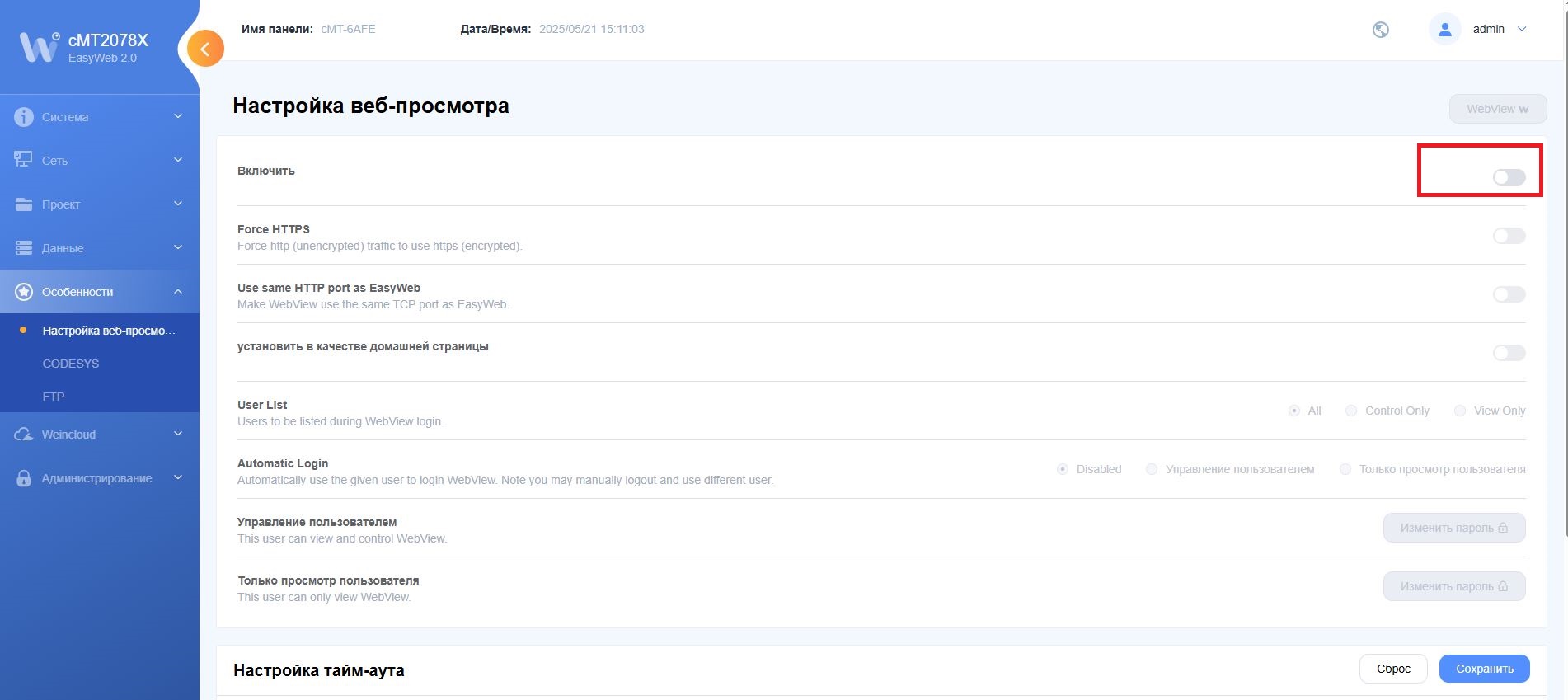The height and width of the screenshot is (700, 1568).
Task: Click the orange sidebar collapse arrow
Action: [x=205, y=49]
